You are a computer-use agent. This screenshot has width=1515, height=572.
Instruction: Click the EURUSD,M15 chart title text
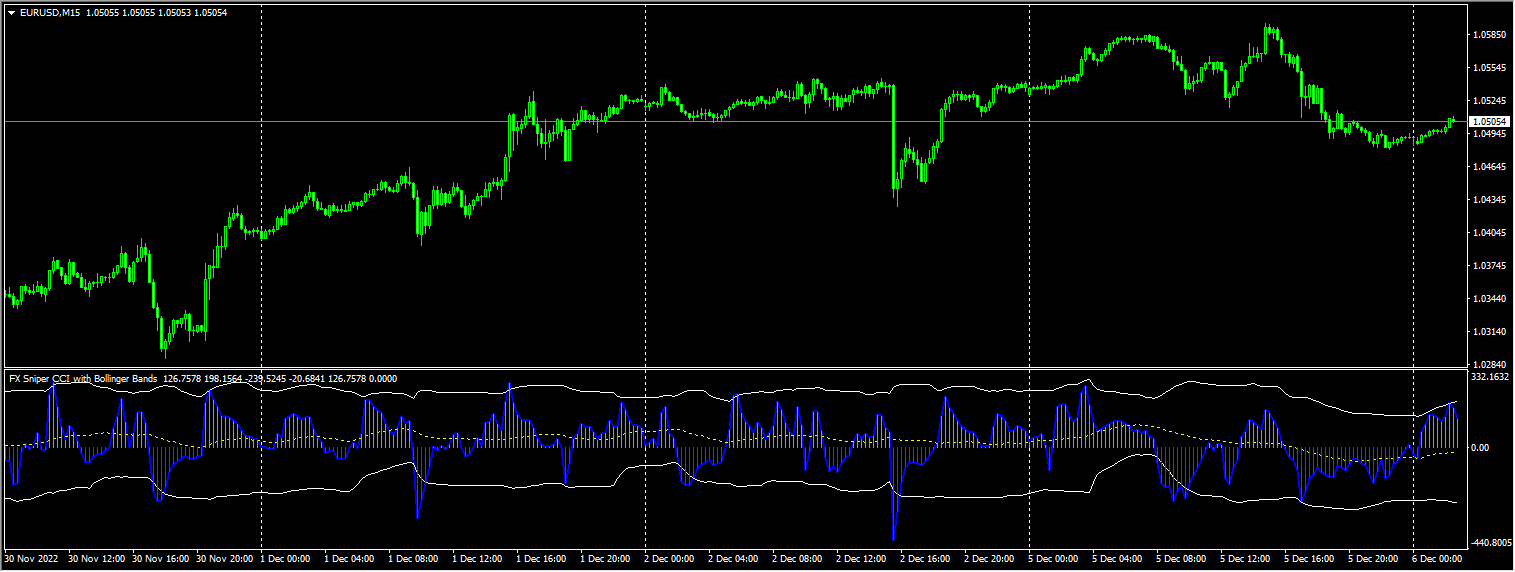[51, 13]
